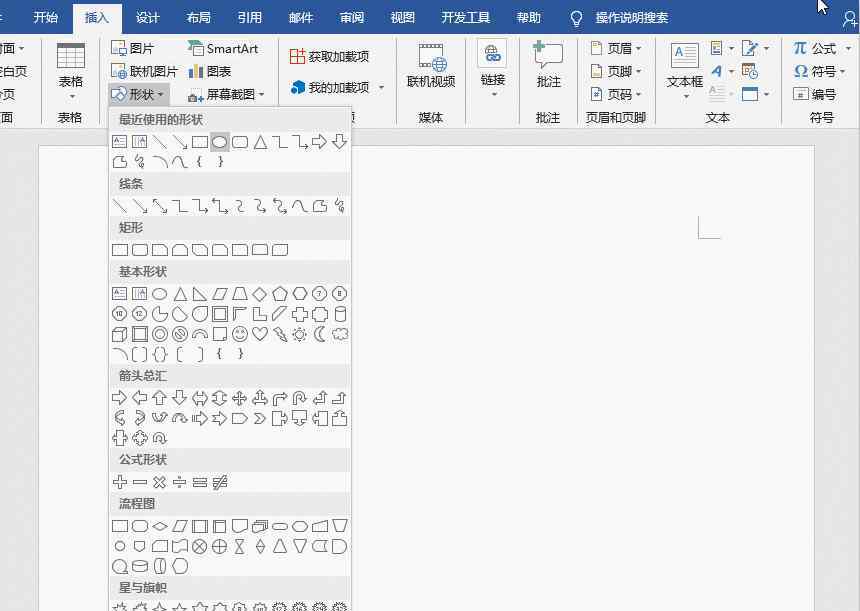Pick the smiley face shape
The image size is (860, 611).
pyautogui.click(x=240, y=333)
